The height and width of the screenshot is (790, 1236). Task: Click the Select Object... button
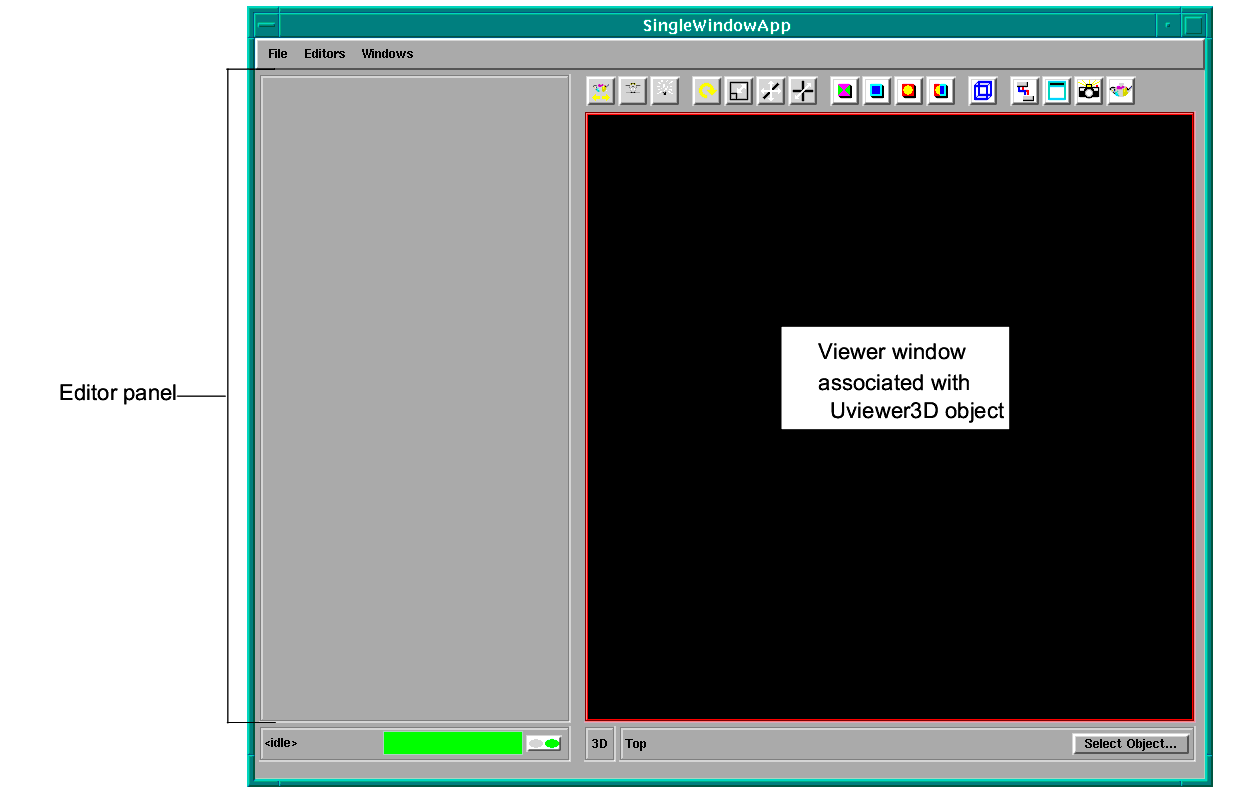point(1130,744)
